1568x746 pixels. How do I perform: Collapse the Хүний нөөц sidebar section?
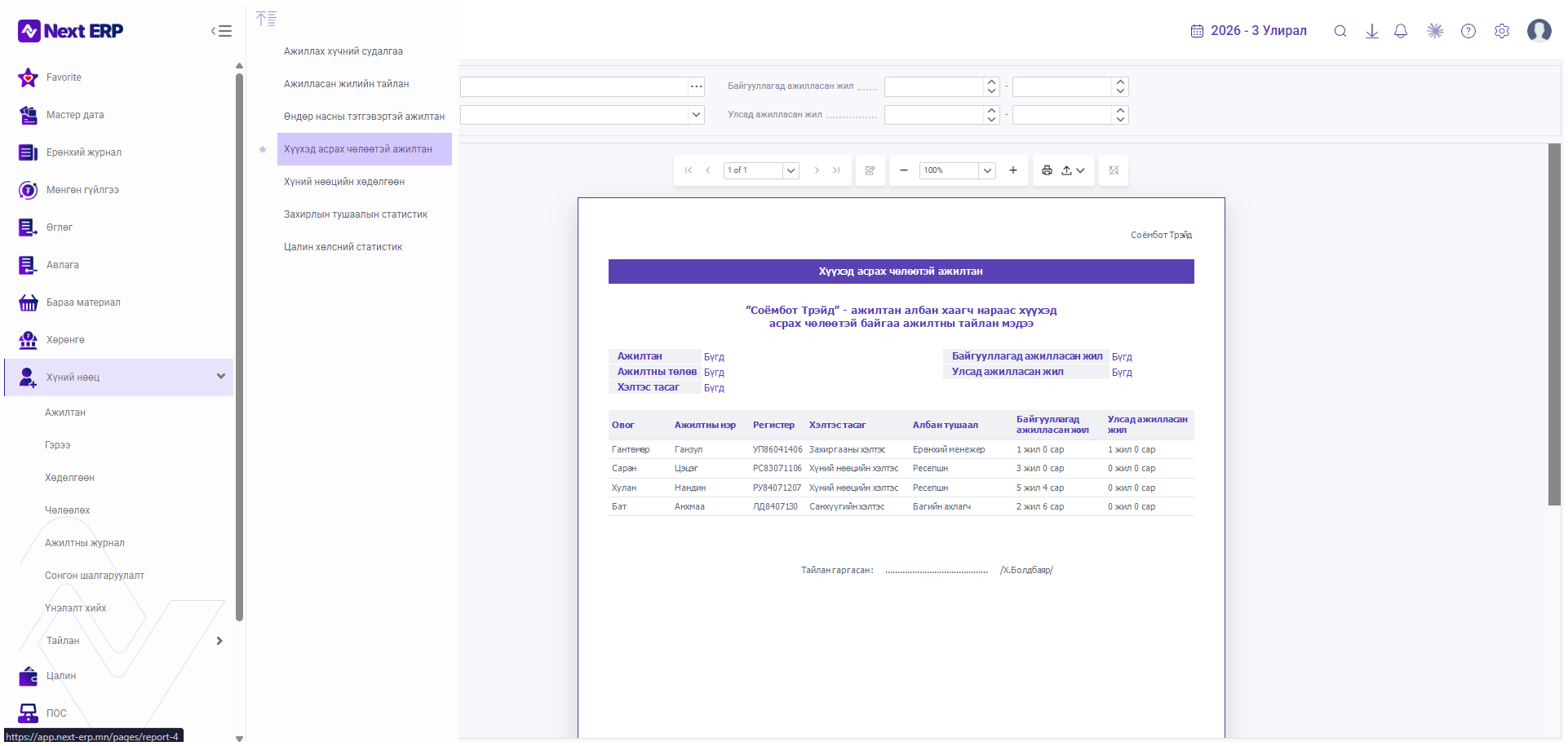[221, 377]
